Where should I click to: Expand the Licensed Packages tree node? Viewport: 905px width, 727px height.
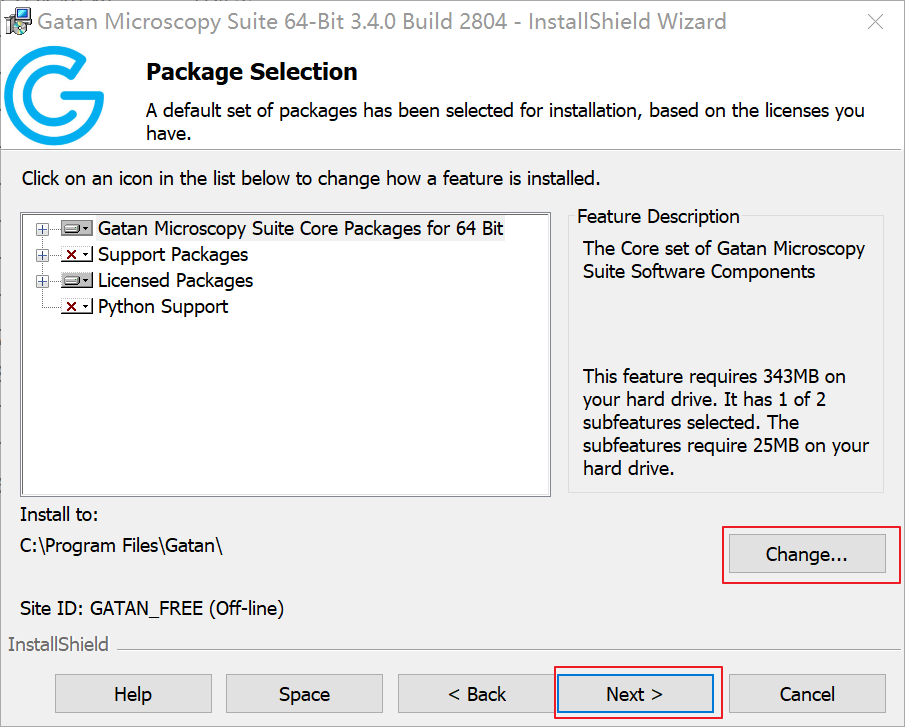[42, 281]
